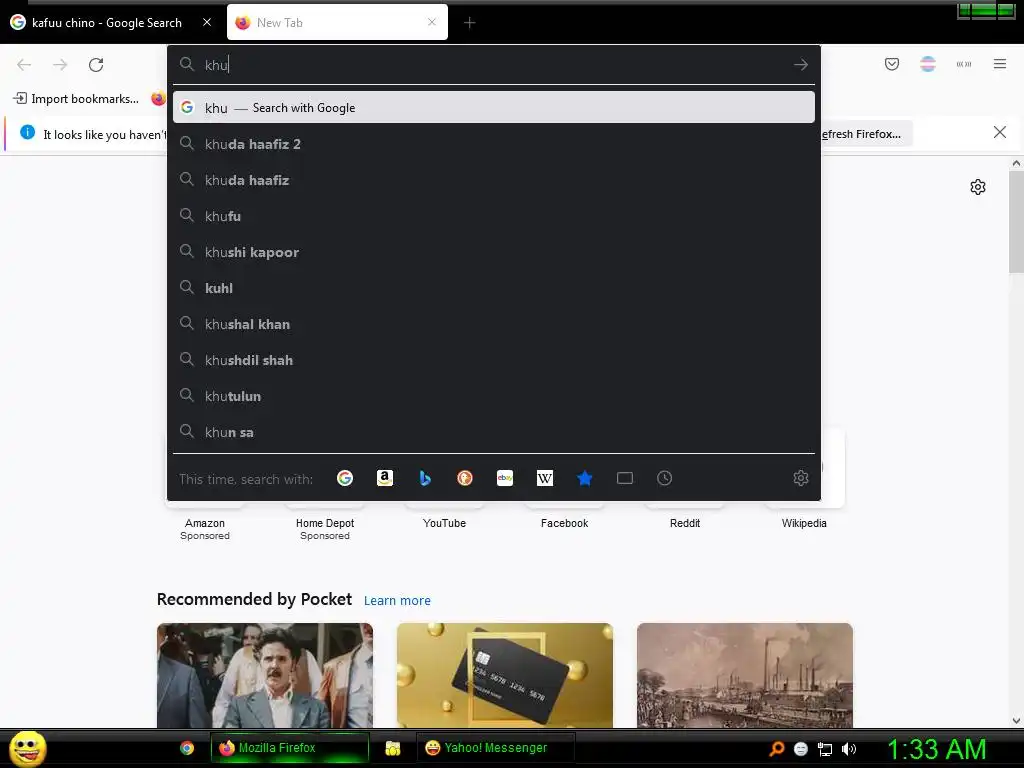Go forward to next page
The height and width of the screenshot is (768, 1024).
[x=60, y=65]
